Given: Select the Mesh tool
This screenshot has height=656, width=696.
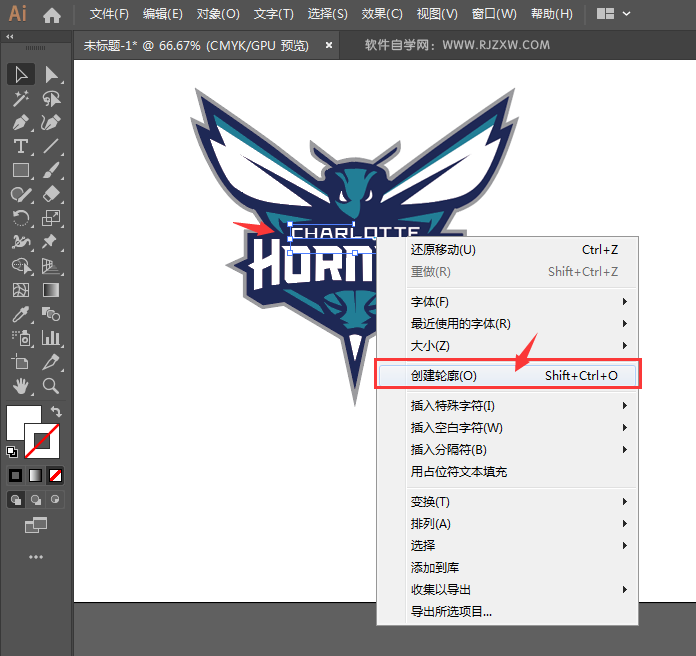Looking at the screenshot, I should click(21, 290).
